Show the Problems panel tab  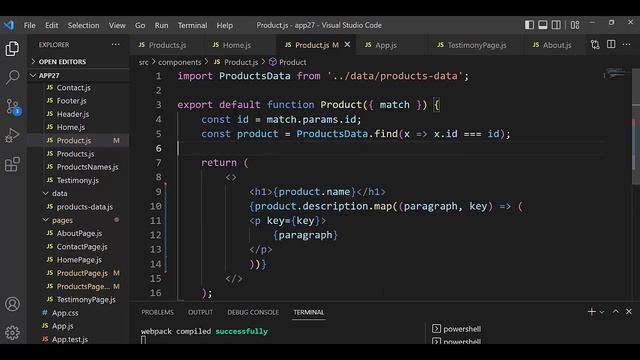tap(158, 312)
